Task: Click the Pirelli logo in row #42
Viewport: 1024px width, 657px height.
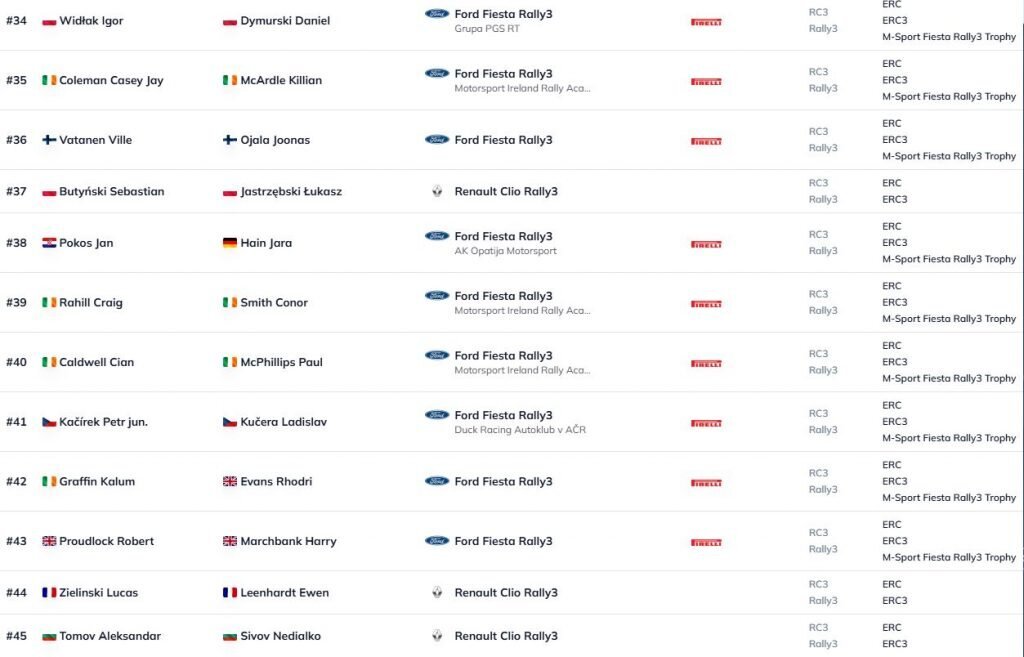Action: point(706,482)
